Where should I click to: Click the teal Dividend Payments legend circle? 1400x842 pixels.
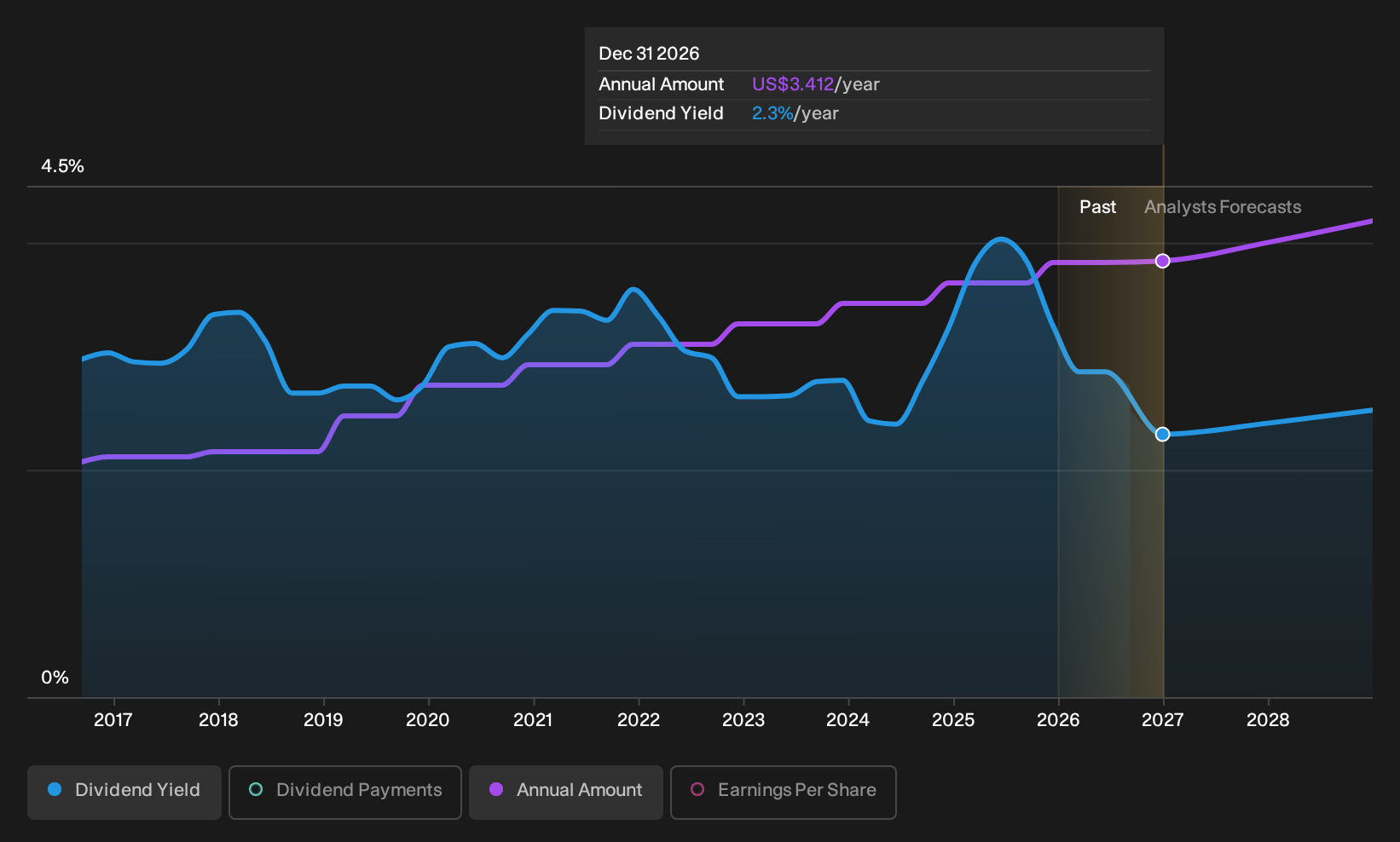[256, 789]
